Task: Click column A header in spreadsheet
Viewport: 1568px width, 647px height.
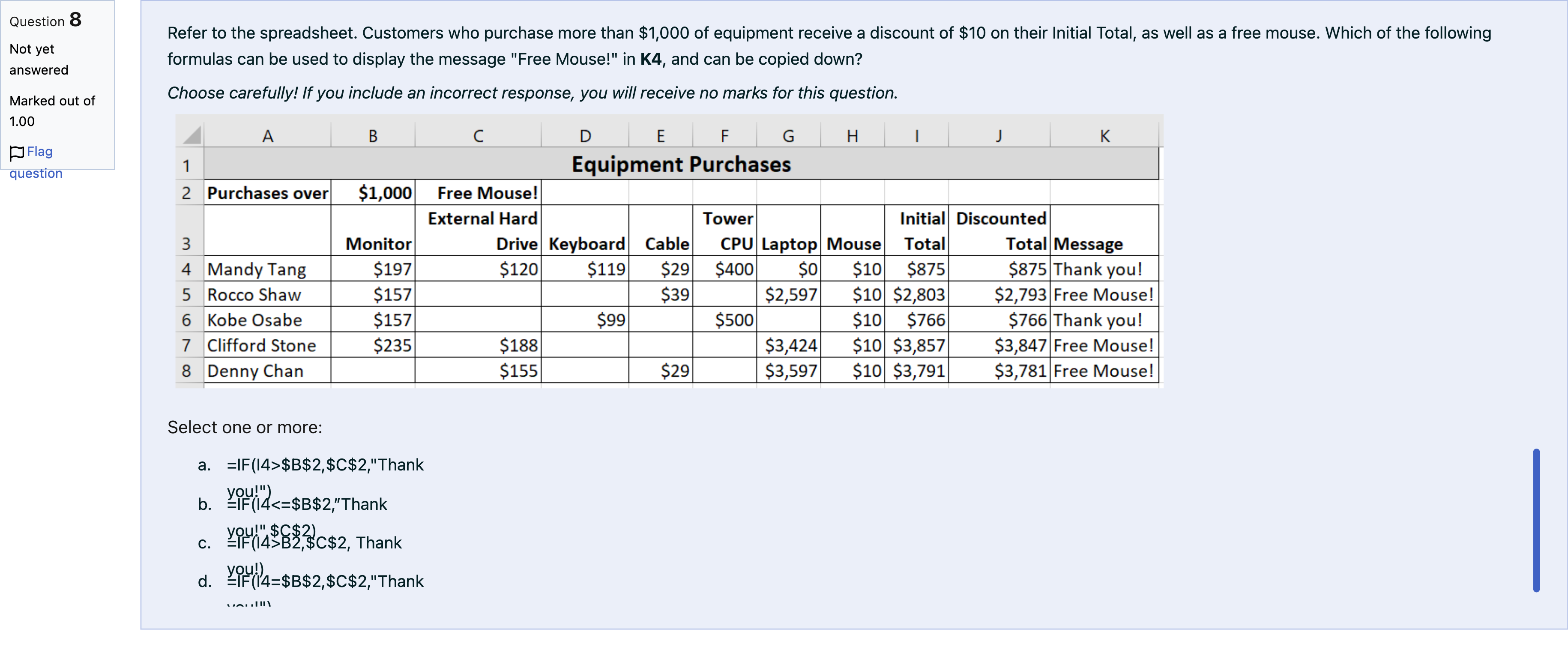Action: tap(267, 136)
